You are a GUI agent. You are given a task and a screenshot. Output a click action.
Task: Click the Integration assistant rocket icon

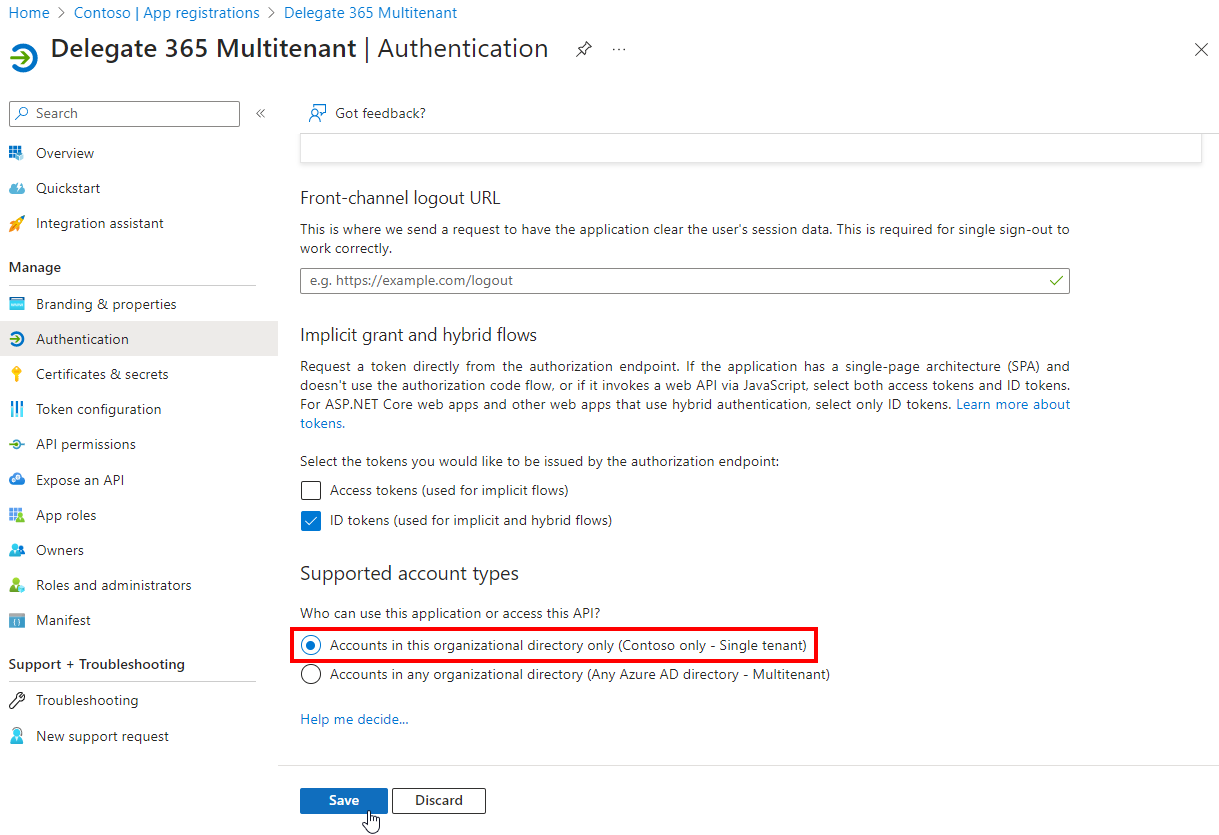(16, 223)
